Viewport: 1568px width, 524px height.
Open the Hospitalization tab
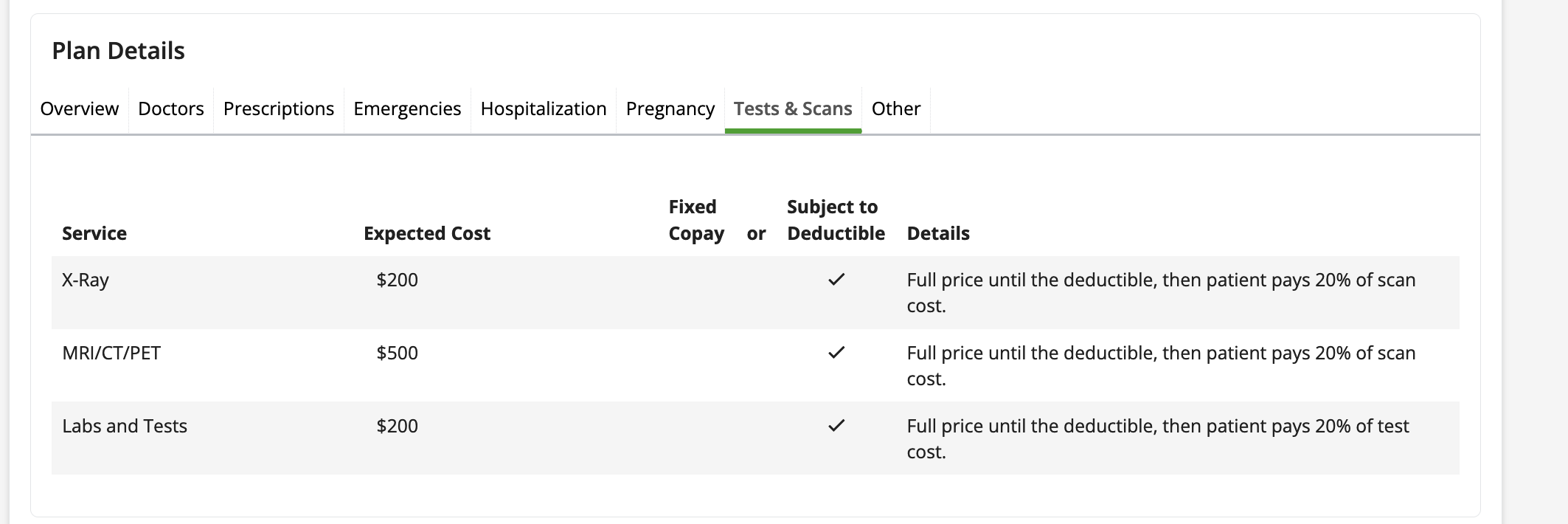(543, 109)
